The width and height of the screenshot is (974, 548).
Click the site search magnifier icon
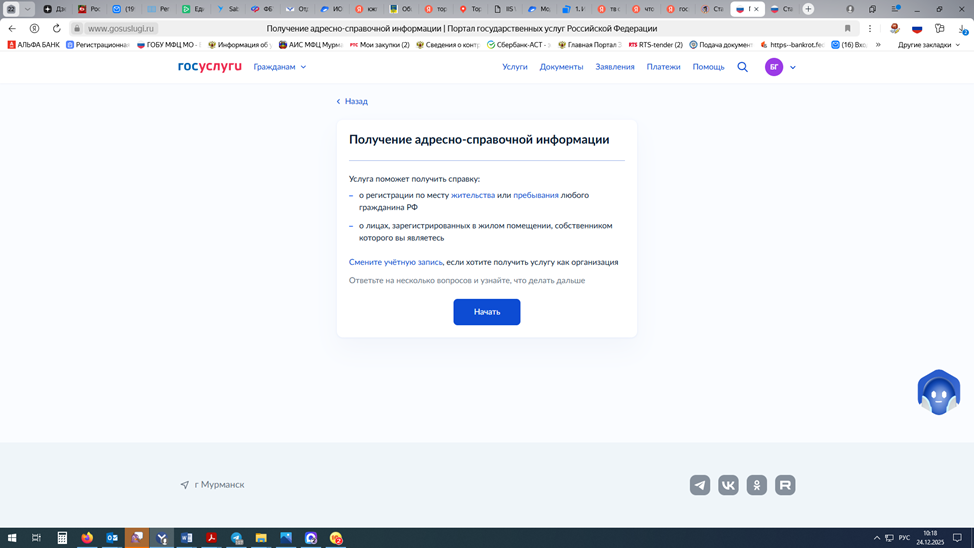click(742, 67)
